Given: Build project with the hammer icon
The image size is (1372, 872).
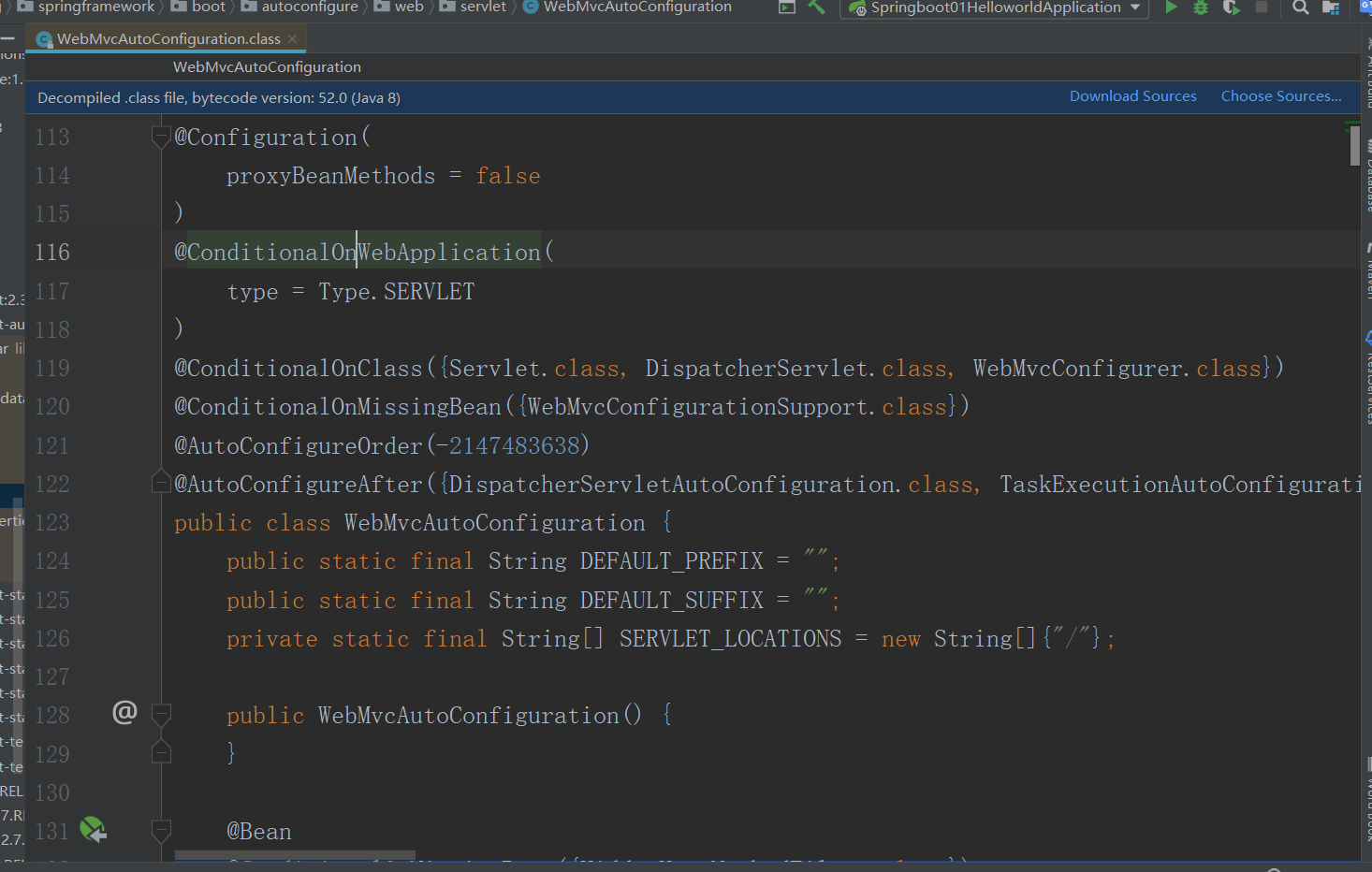Looking at the screenshot, I should click(817, 7).
